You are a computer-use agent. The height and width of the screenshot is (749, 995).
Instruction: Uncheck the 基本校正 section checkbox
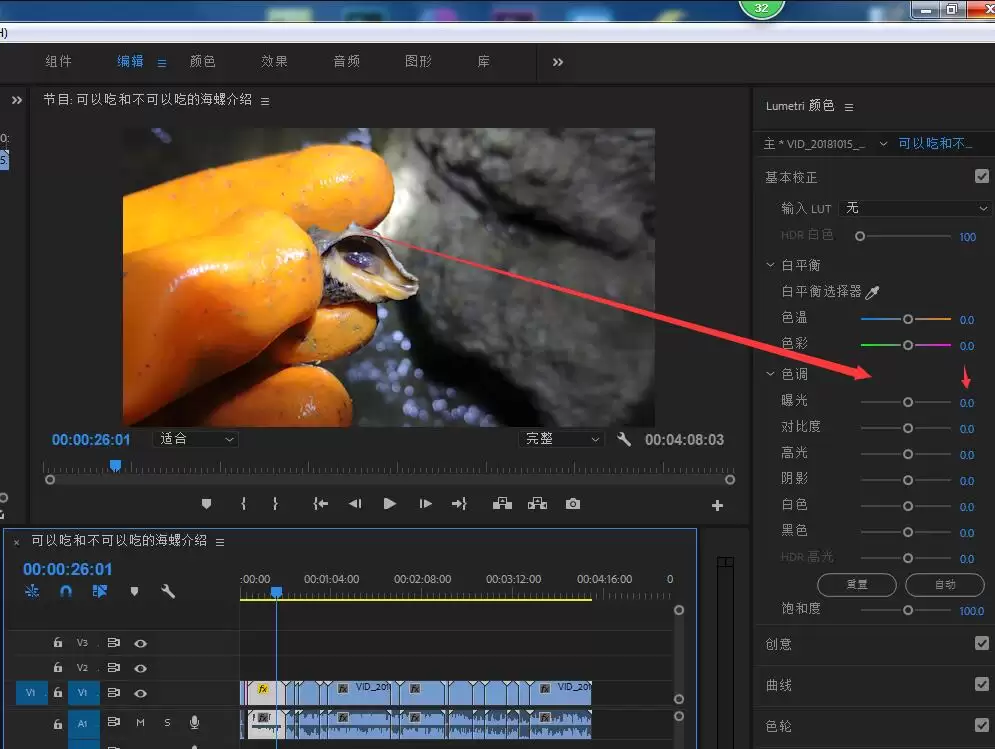[982, 176]
